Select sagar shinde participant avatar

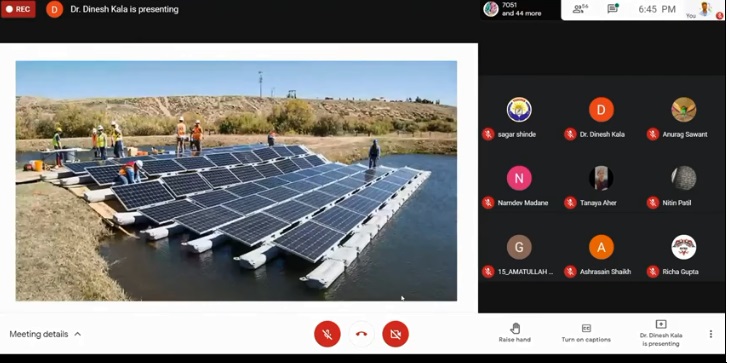[519, 110]
